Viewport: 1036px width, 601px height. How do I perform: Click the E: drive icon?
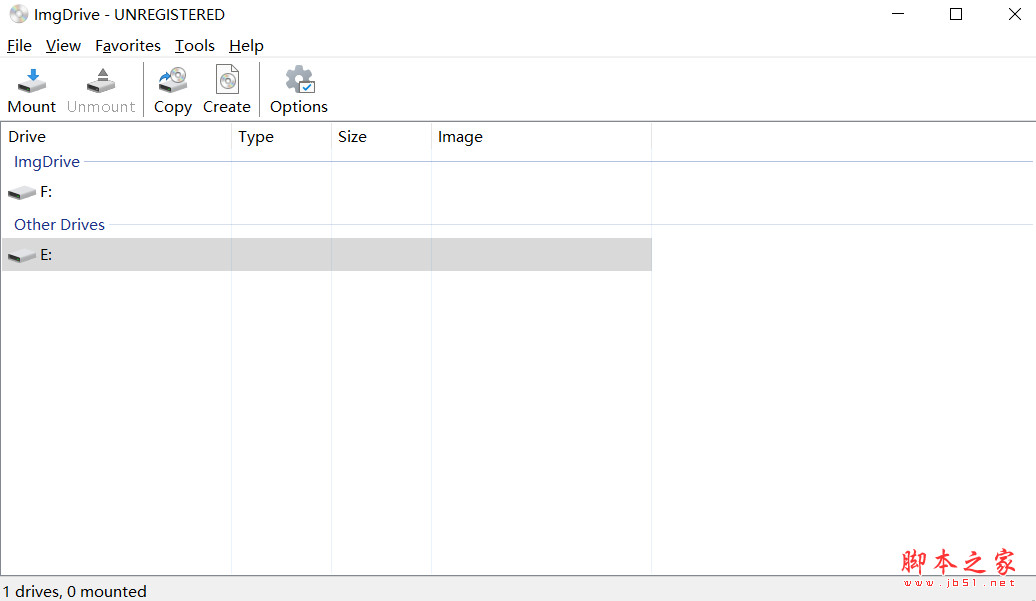22,256
